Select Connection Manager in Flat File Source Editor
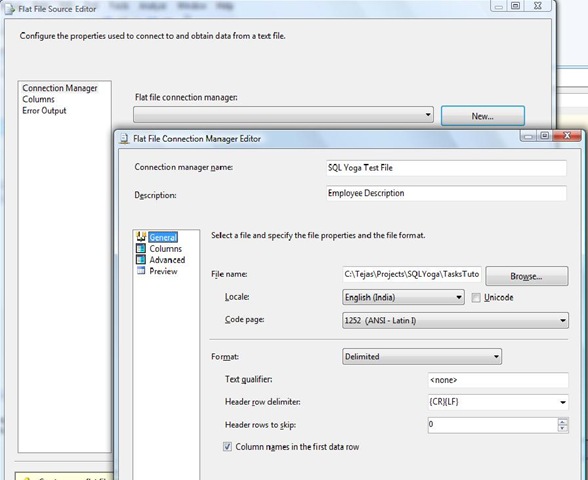Viewport: 588px width, 480px height. pos(60,88)
